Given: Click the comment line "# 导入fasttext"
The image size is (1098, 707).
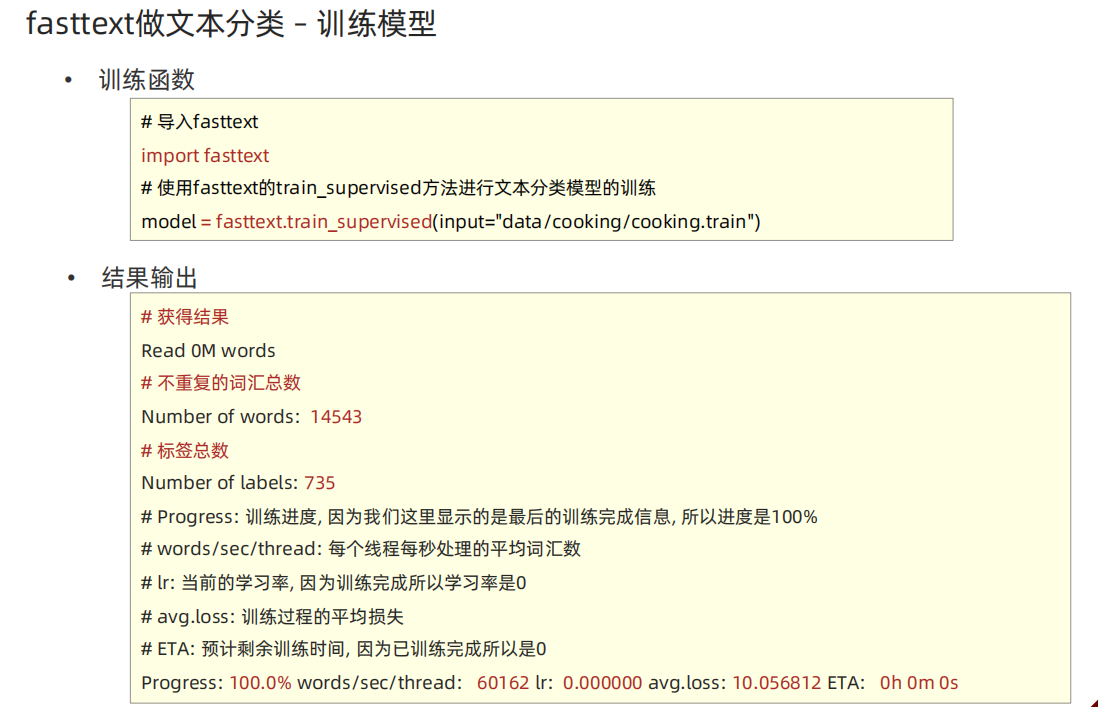Looking at the screenshot, I should (200, 122).
